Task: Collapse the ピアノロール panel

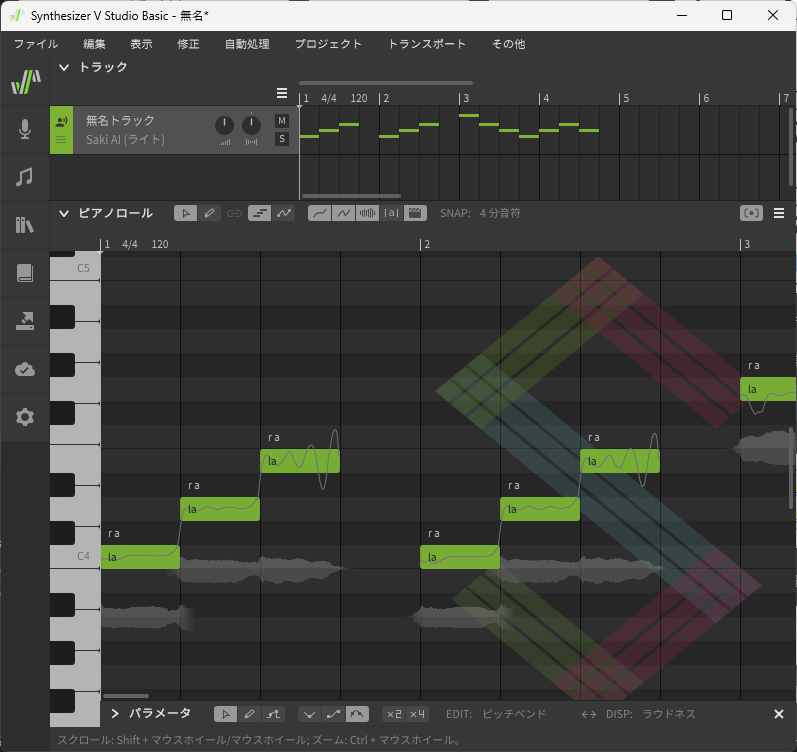Action: pyautogui.click(x=64, y=213)
